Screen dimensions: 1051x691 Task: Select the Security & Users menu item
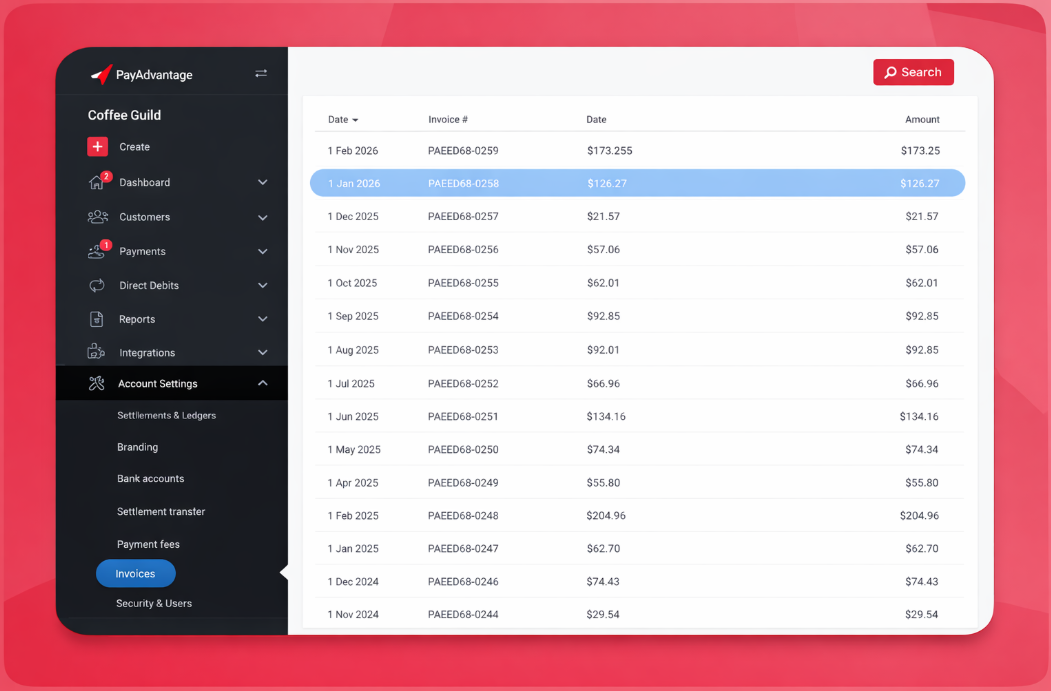coord(153,604)
